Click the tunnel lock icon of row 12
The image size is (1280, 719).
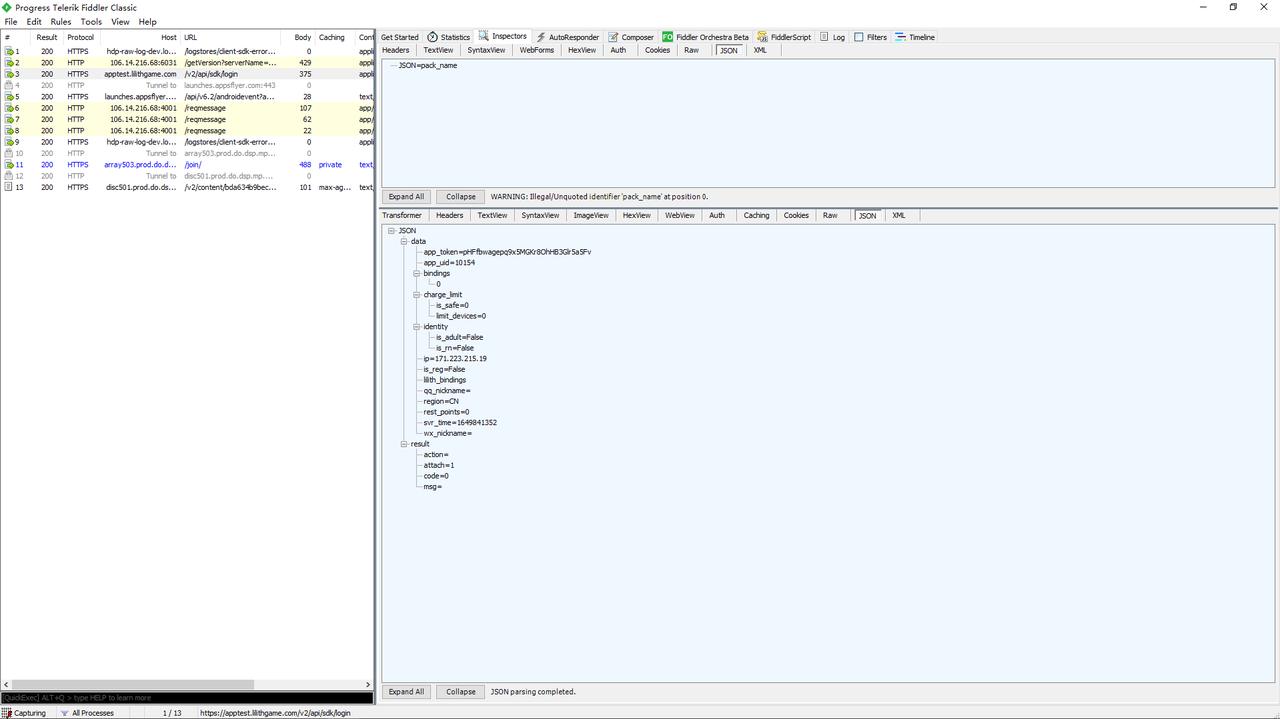point(9,176)
